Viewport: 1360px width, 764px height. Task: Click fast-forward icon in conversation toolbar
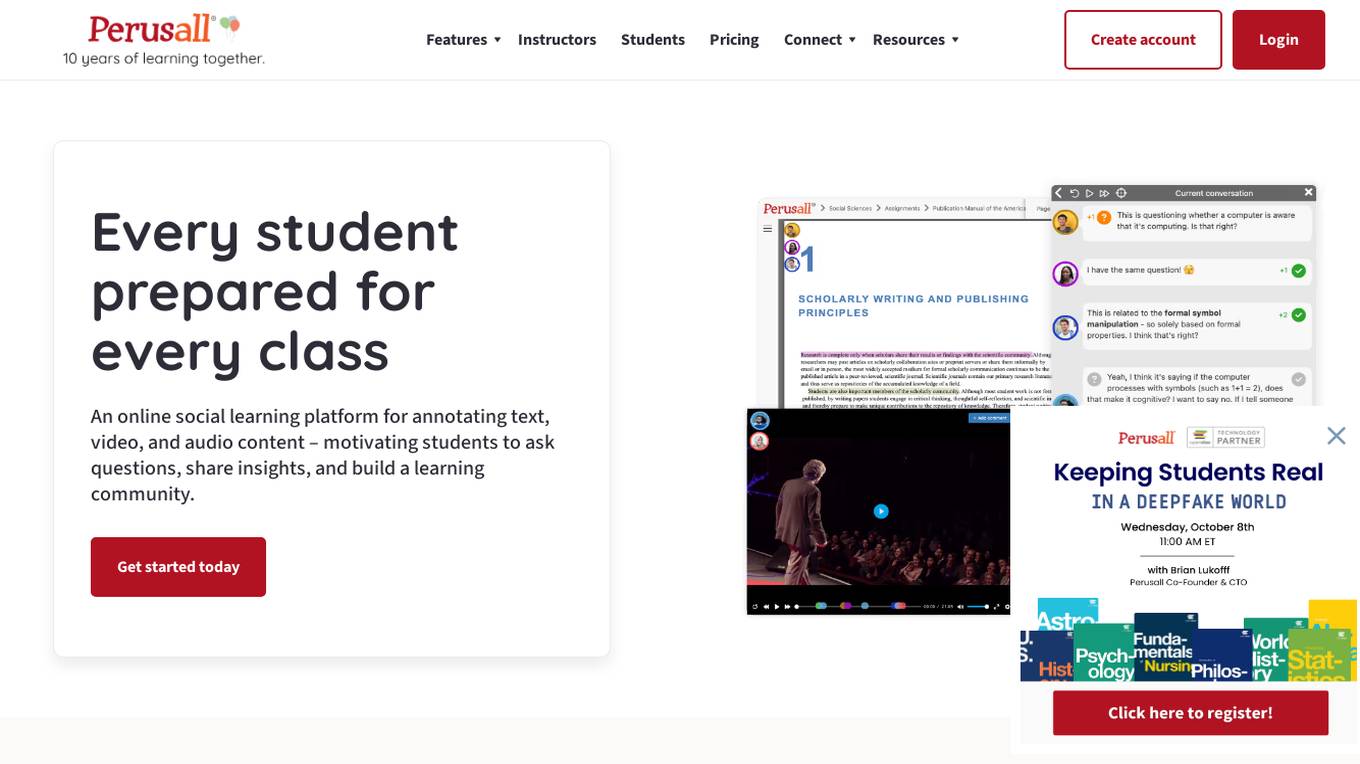coord(1104,193)
